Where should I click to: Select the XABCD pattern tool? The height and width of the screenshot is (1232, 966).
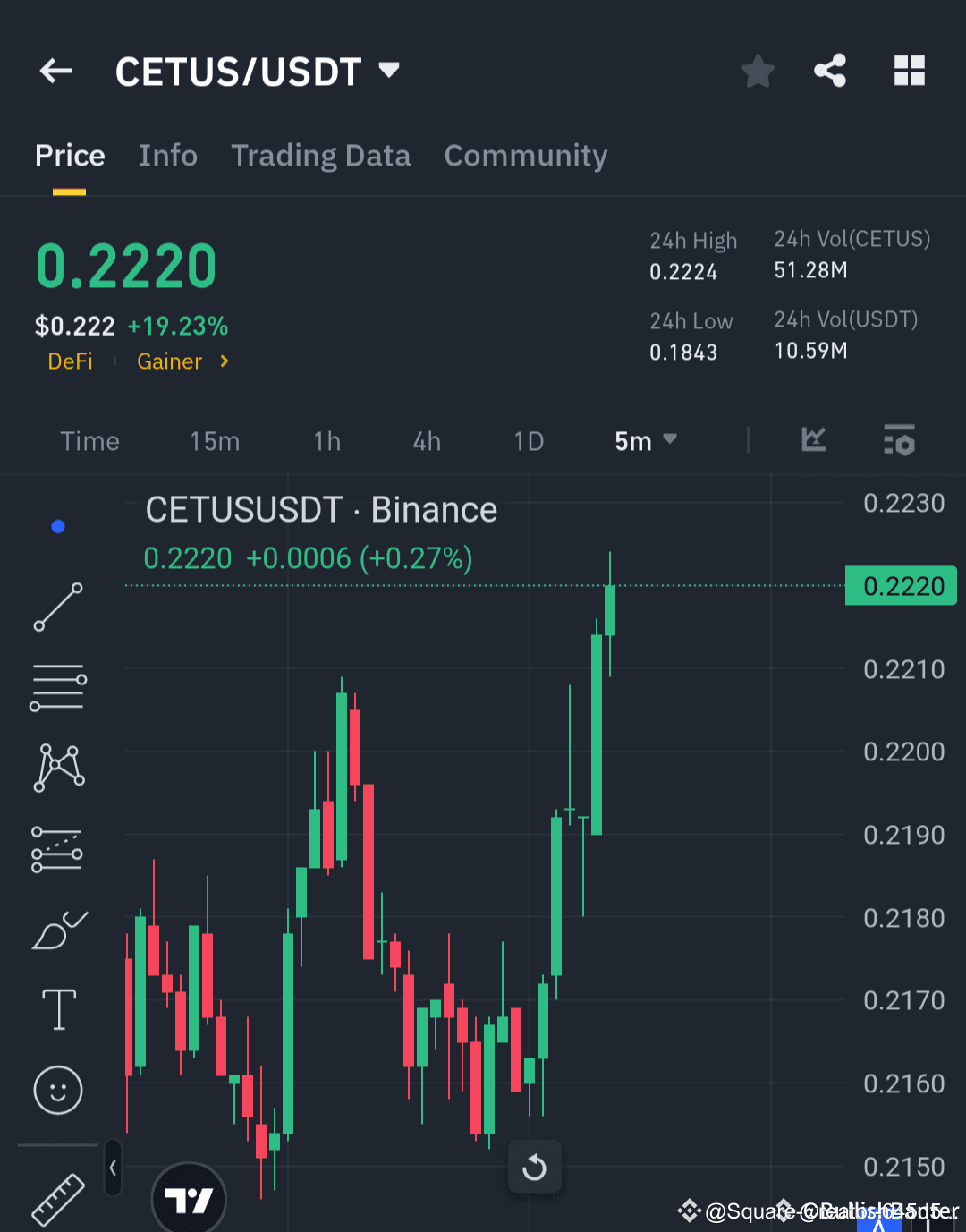(57, 767)
